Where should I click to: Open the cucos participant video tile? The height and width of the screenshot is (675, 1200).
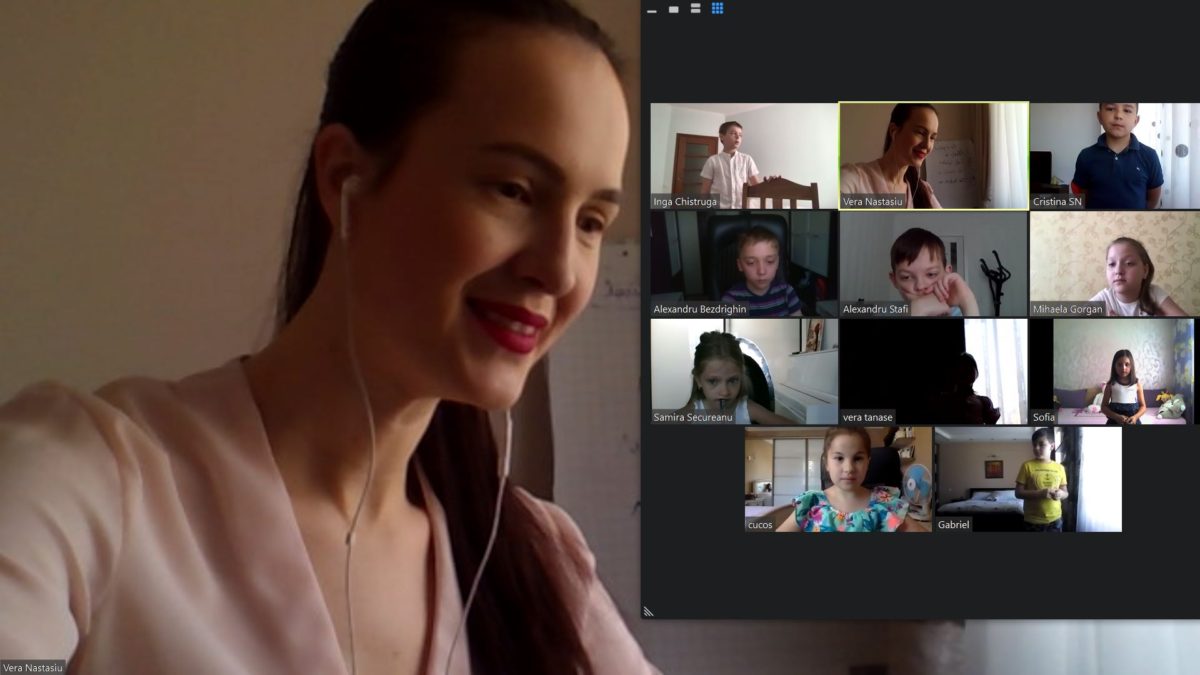(x=839, y=480)
